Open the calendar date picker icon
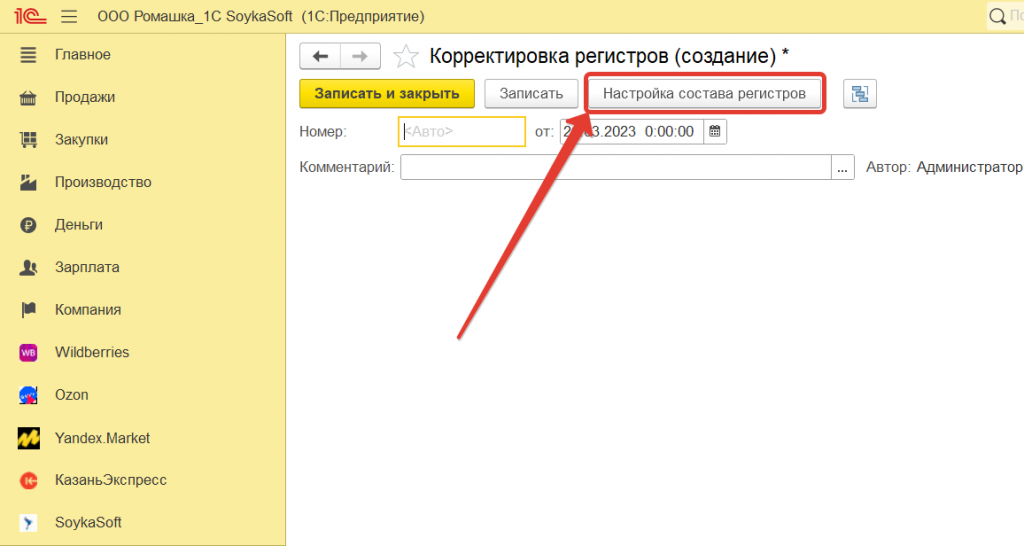Image resolution: width=1024 pixels, height=546 pixels. pyautogui.click(x=714, y=131)
